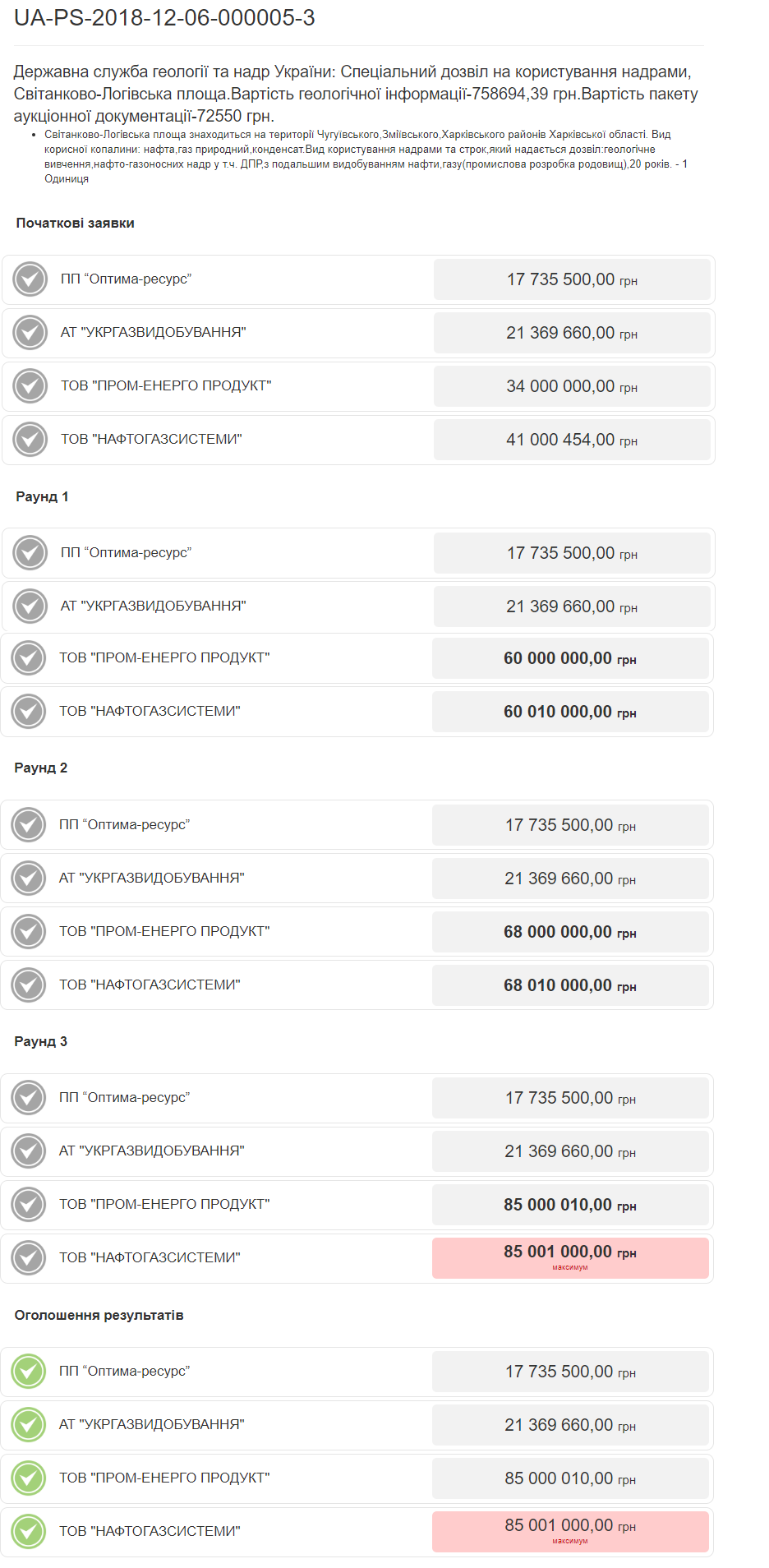Click gray check icon for Оптима-ресурс initial bid
Screen dimensions: 769x1568
tap(30, 279)
